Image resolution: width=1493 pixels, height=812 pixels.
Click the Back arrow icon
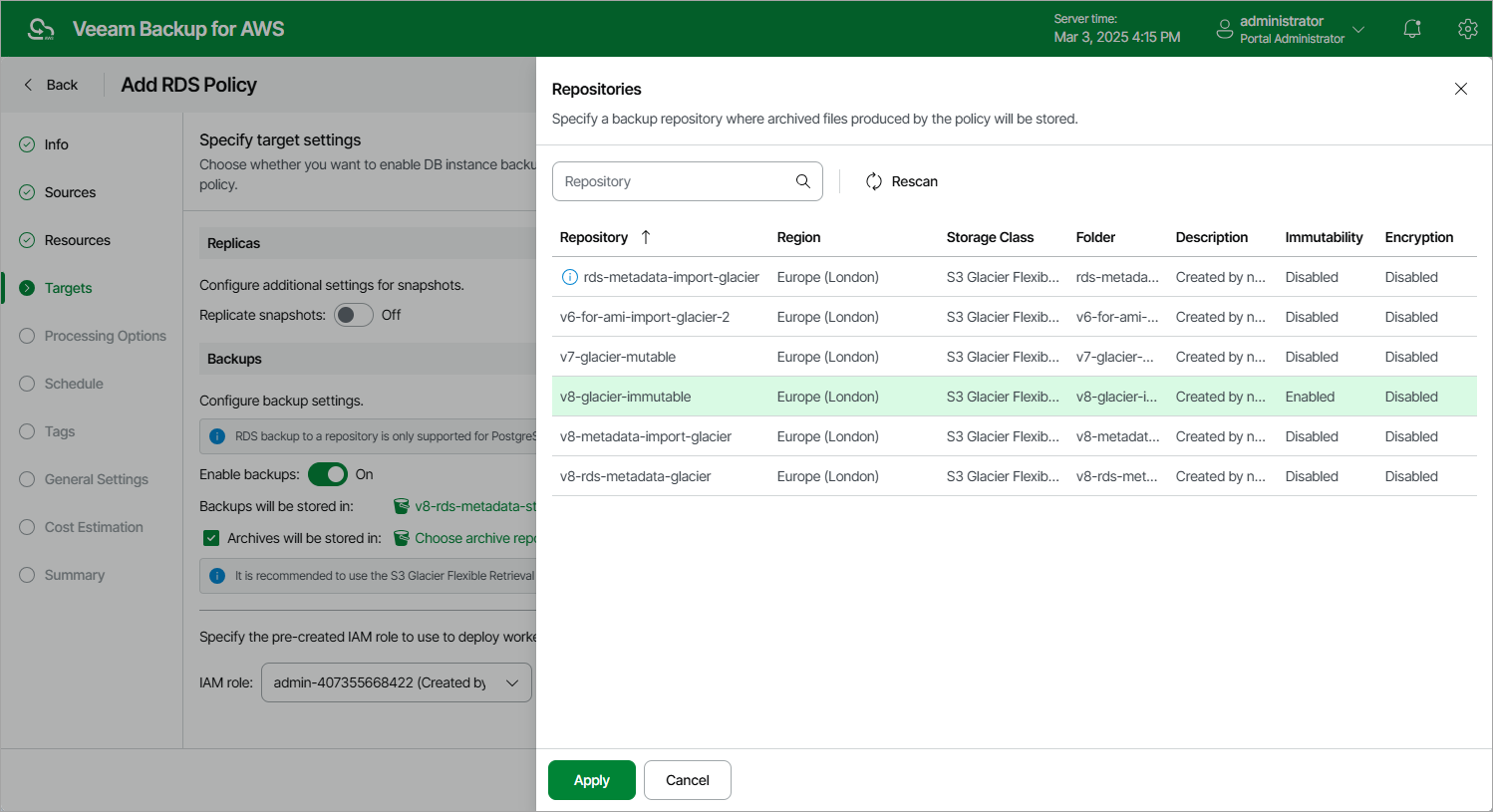[x=28, y=85]
